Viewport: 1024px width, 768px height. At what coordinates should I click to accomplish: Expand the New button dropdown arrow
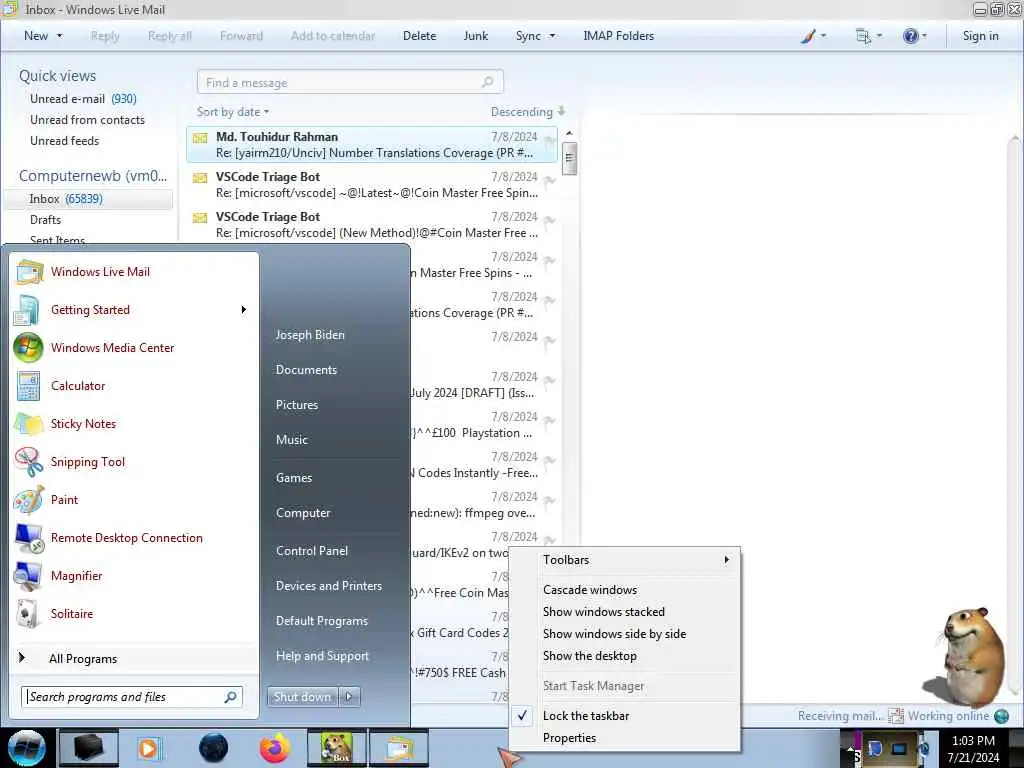point(60,36)
